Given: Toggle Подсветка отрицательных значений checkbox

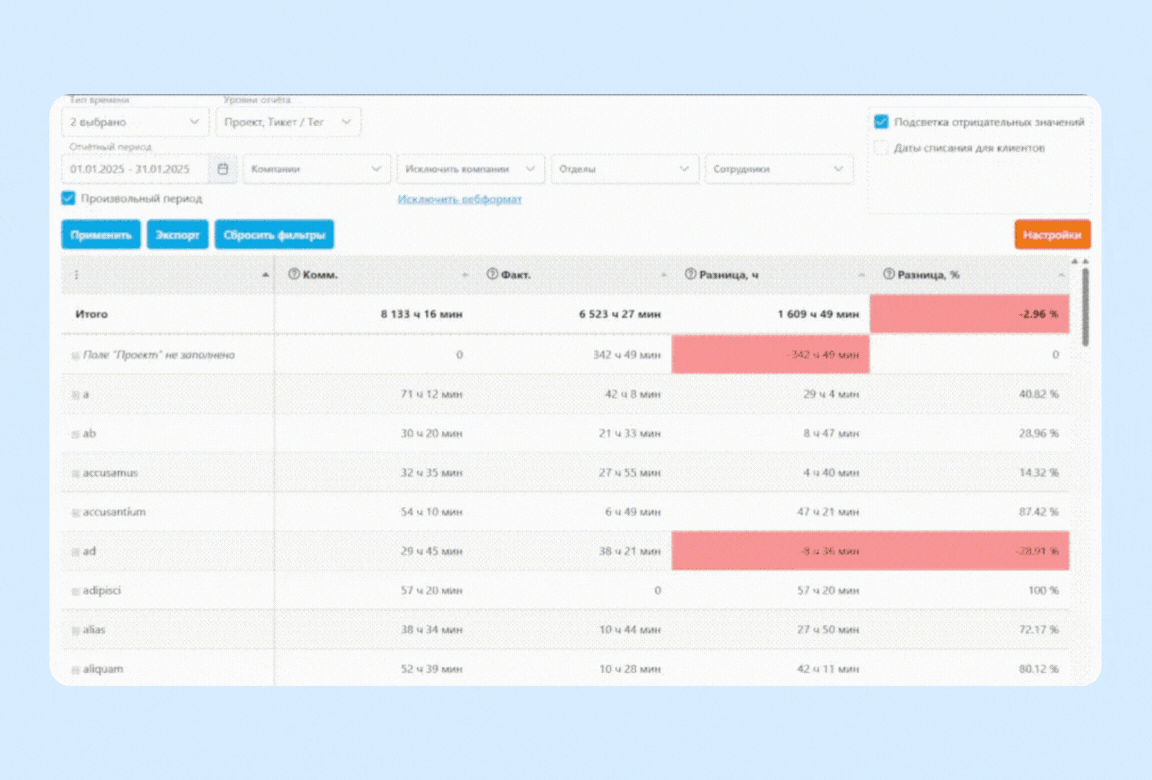Looking at the screenshot, I should [882, 122].
